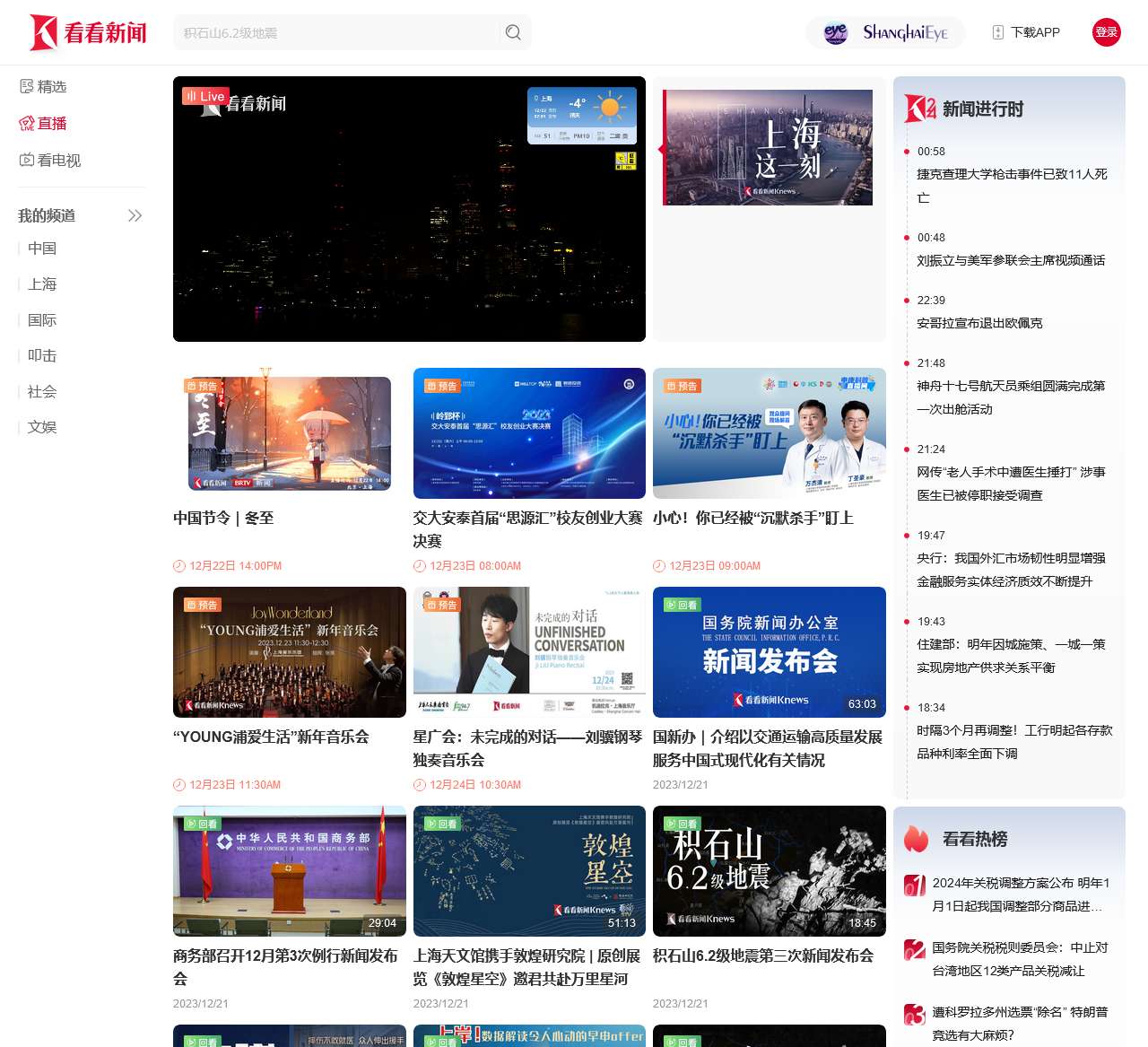The image size is (1148, 1047).
Task: Open the 国务院新闻办公室 replay video
Action: pyautogui.click(x=769, y=652)
